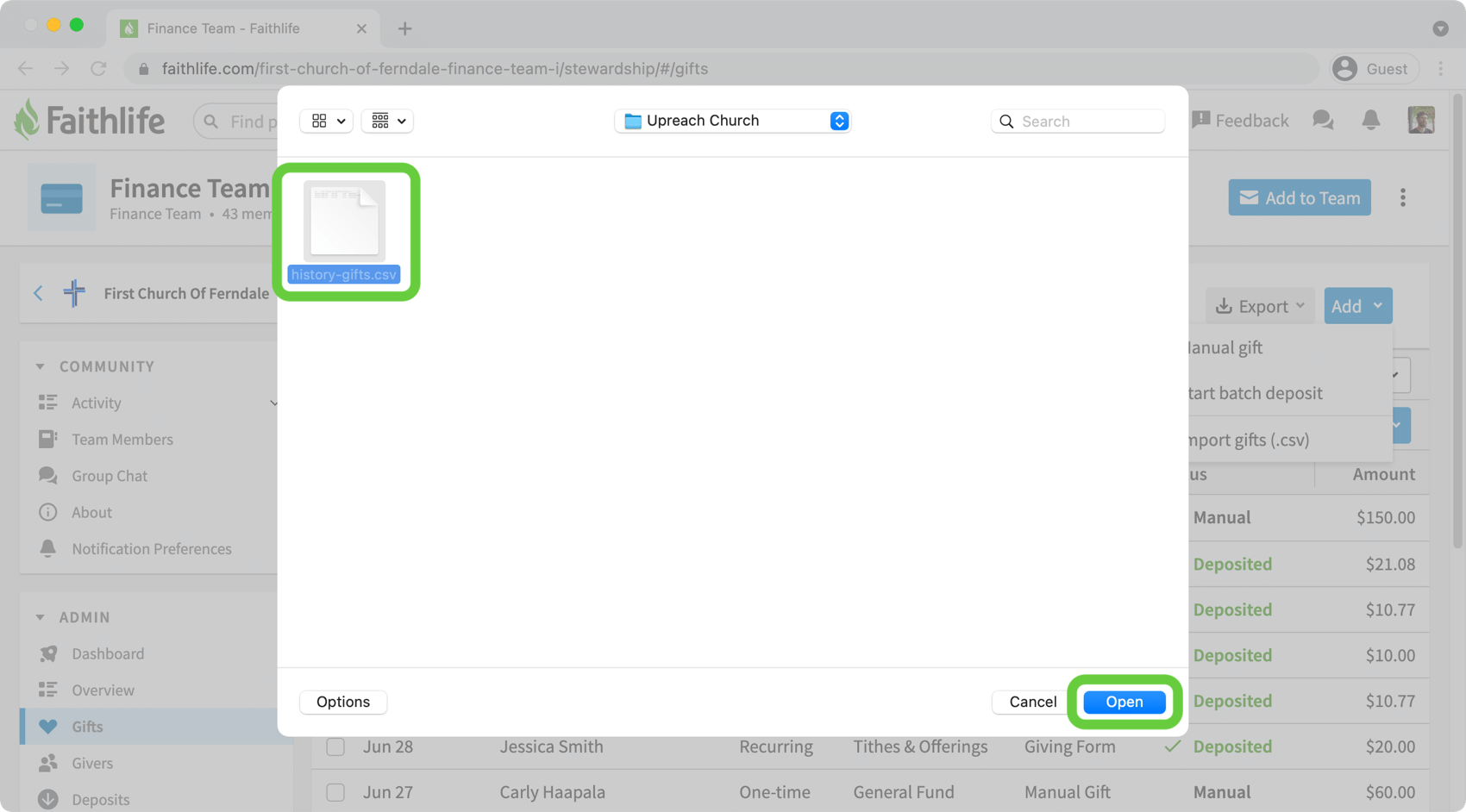This screenshot has height=812, width=1466.
Task: Open Group Chat in the sidebar
Action: pos(110,476)
